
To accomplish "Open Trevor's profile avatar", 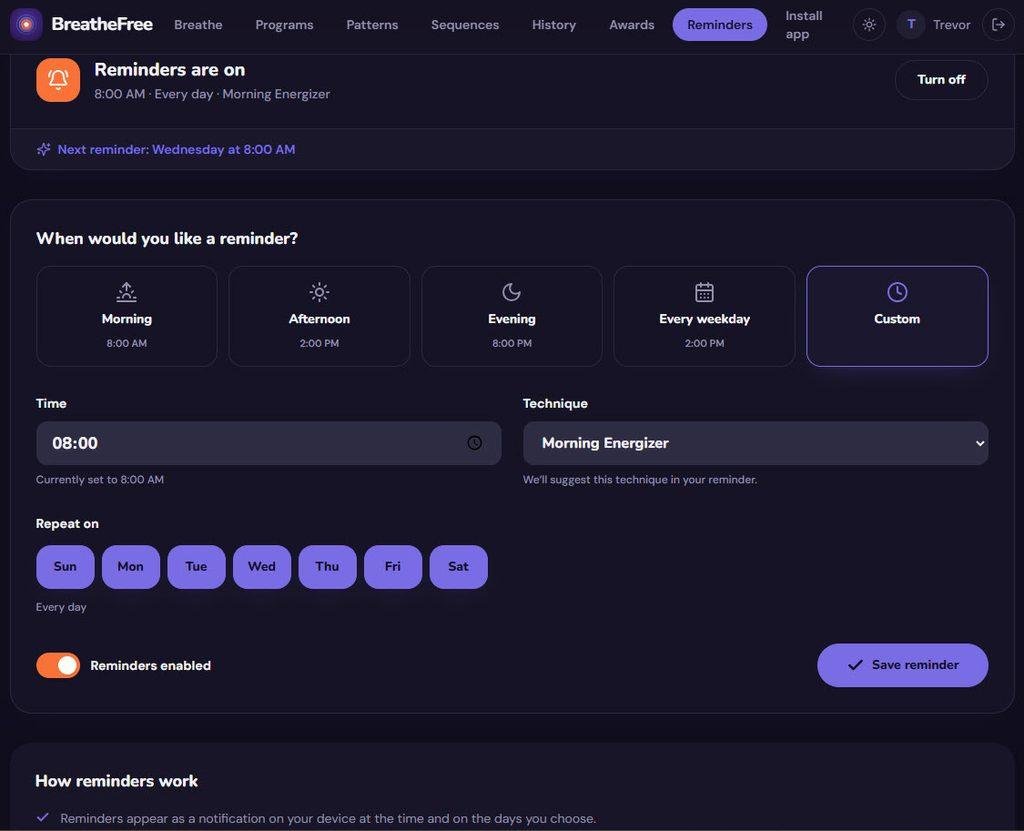I will 910,25.
